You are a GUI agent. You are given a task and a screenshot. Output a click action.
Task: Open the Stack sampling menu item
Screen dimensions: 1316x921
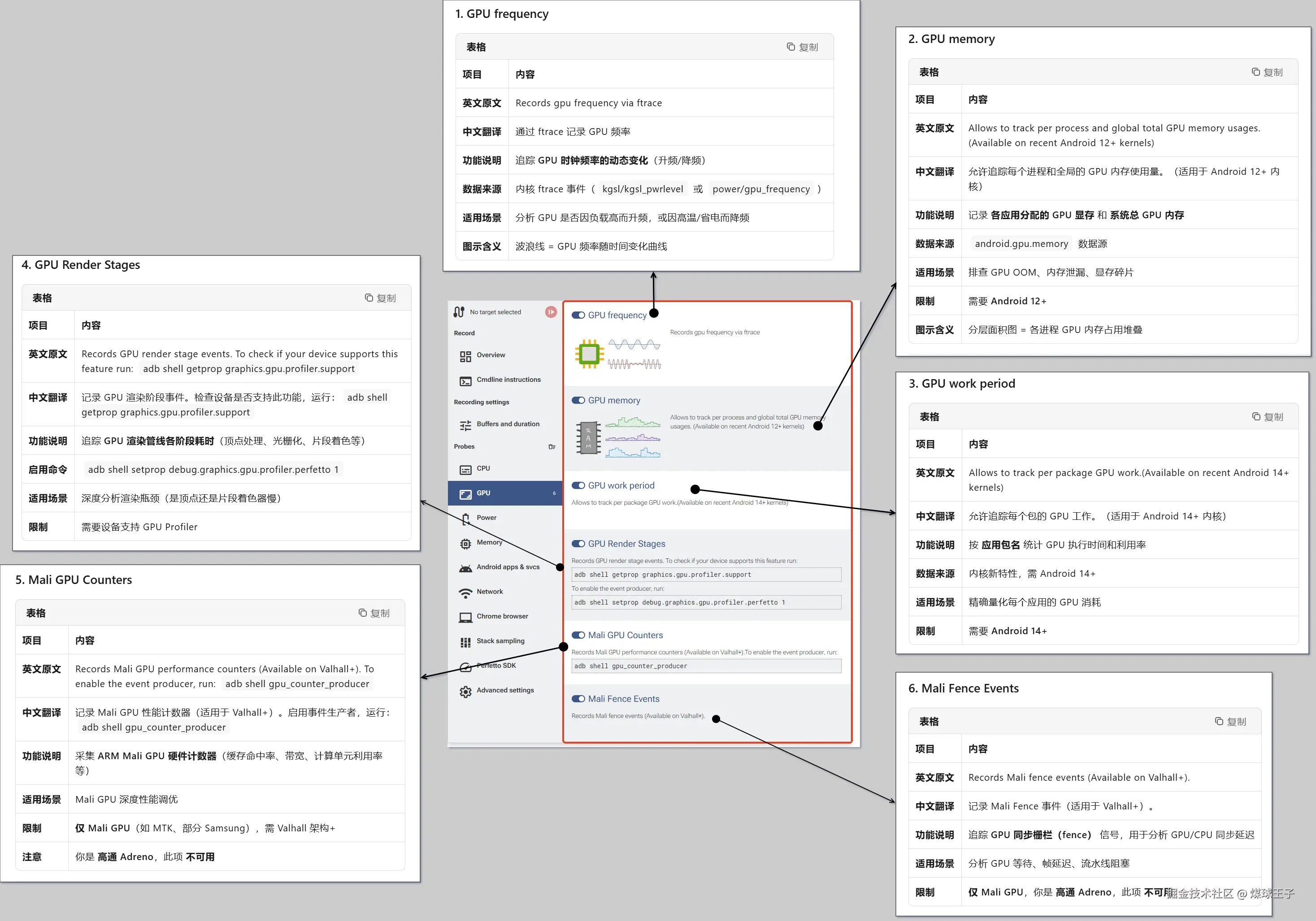tap(500, 641)
